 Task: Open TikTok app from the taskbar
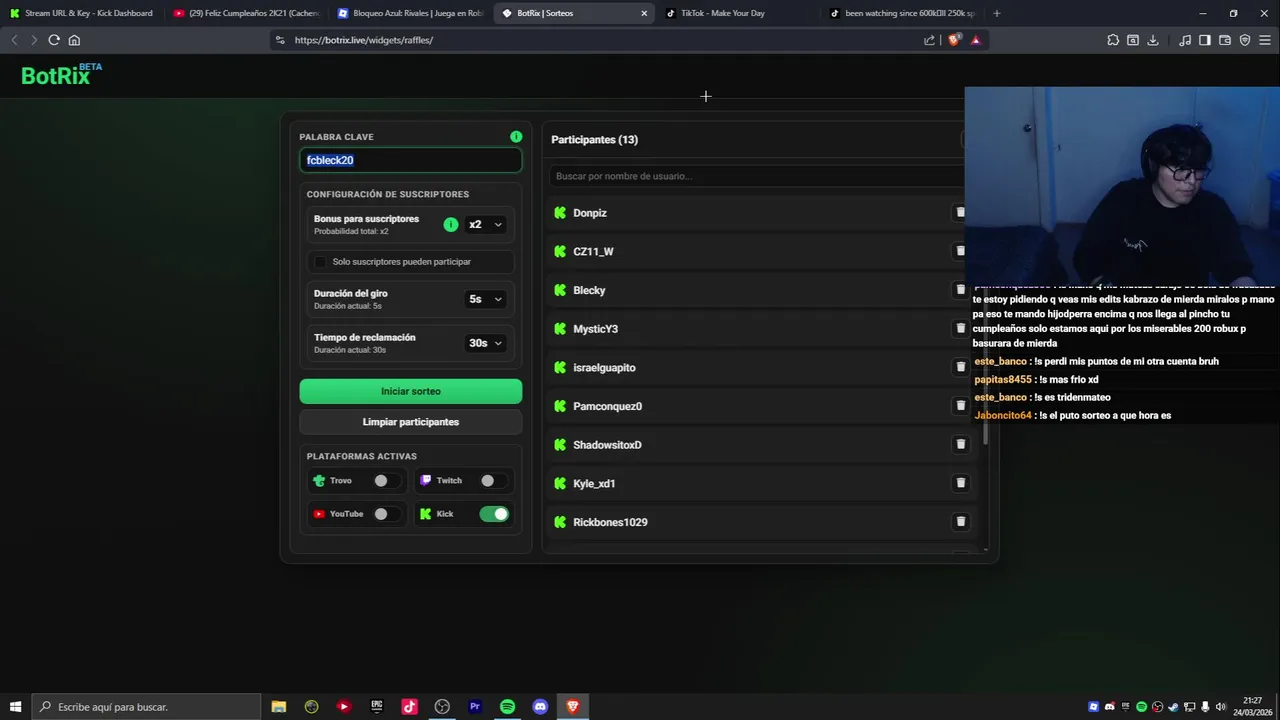coord(409,707)
